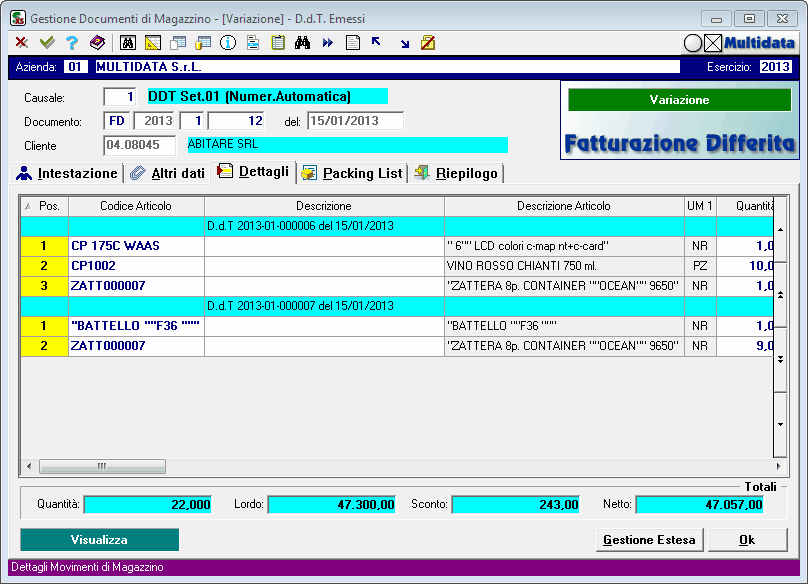Click the table with document icon
The image size is (808, 584).
(x=178, y=43)
